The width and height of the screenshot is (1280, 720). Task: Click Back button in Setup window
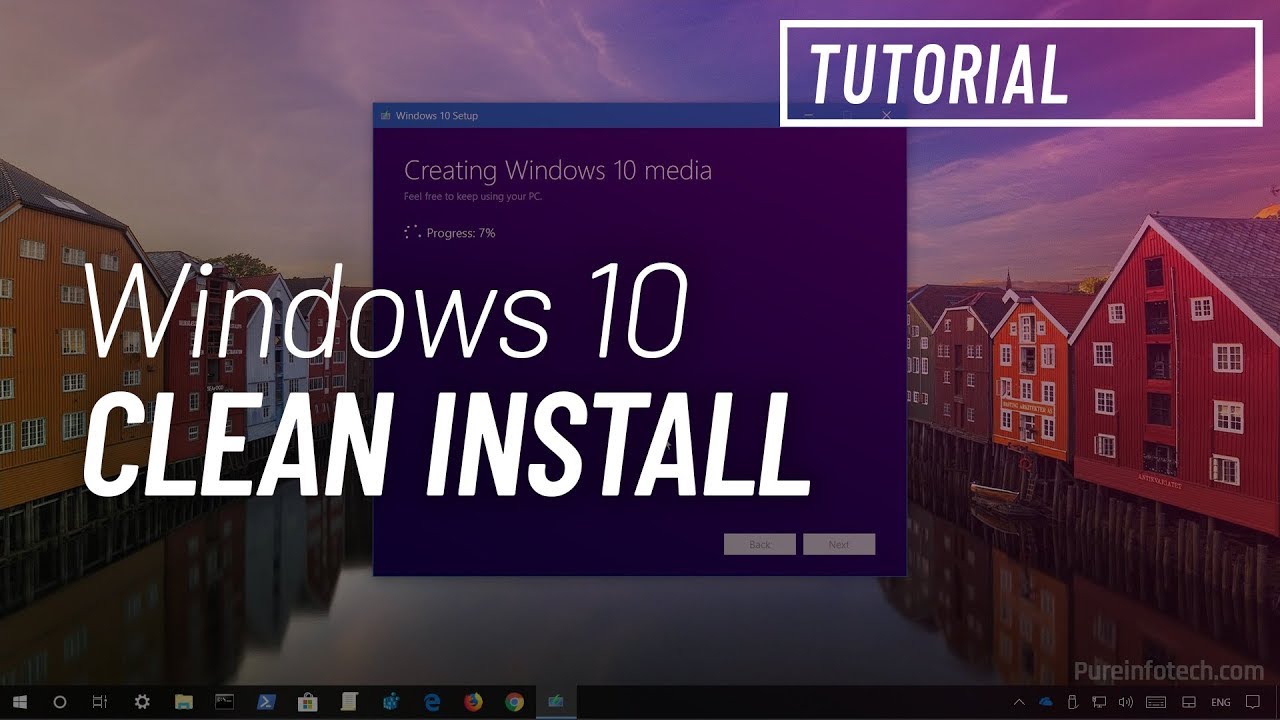tap(760, 544)
